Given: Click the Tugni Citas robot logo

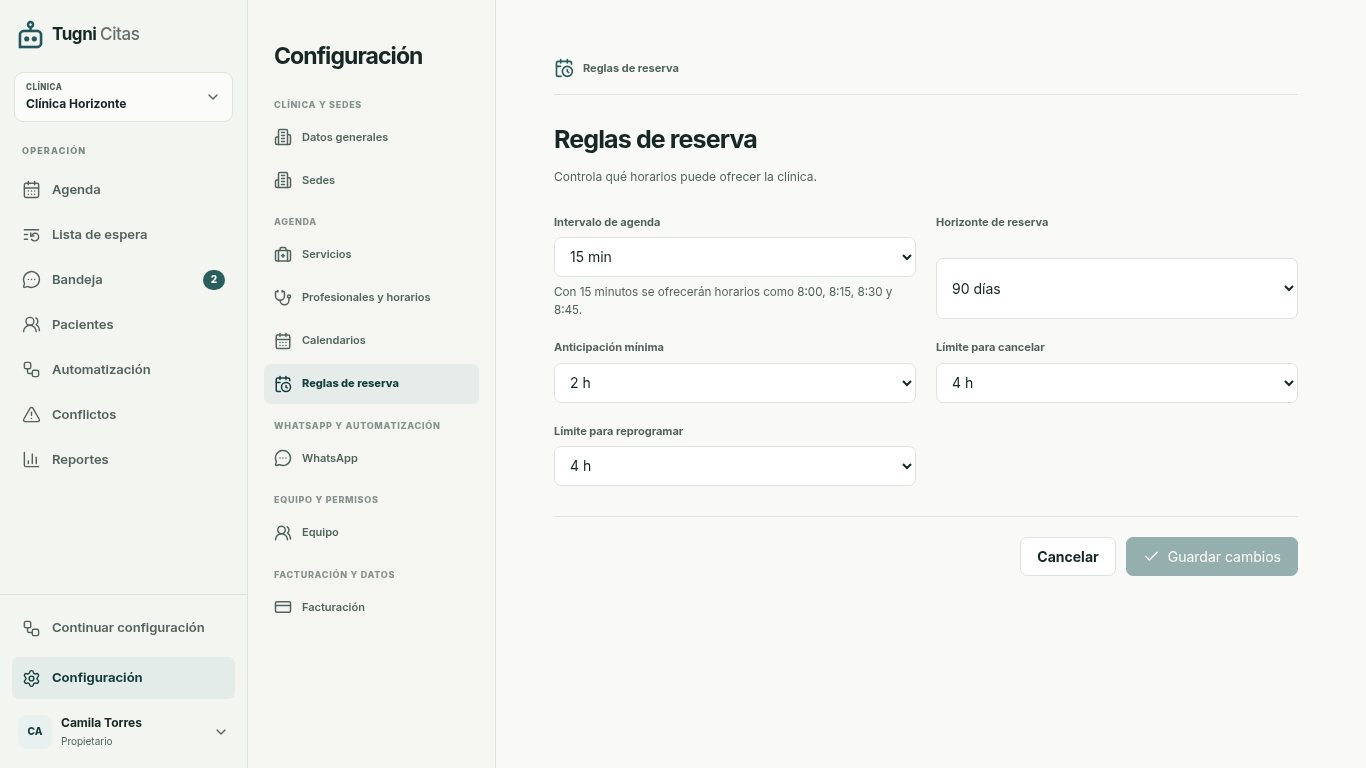Looking at the screenshot, I should (x=31, y=35).
